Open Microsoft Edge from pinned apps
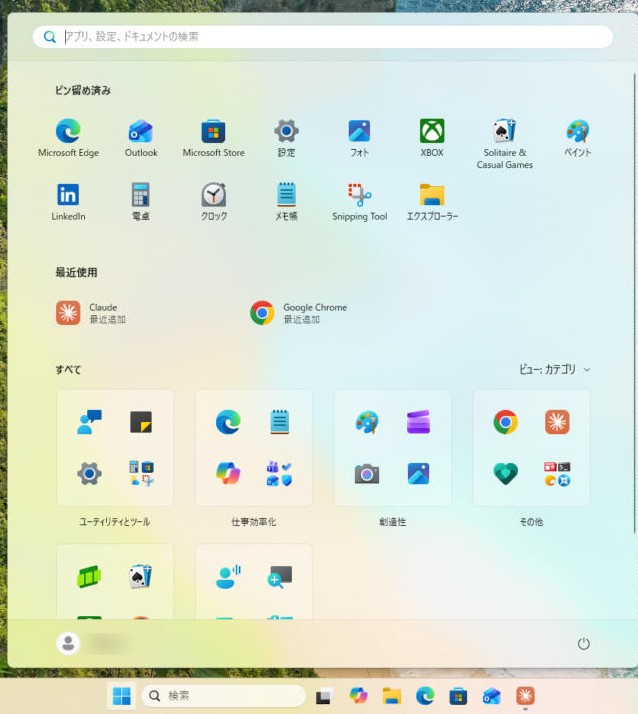 (68, 138)
